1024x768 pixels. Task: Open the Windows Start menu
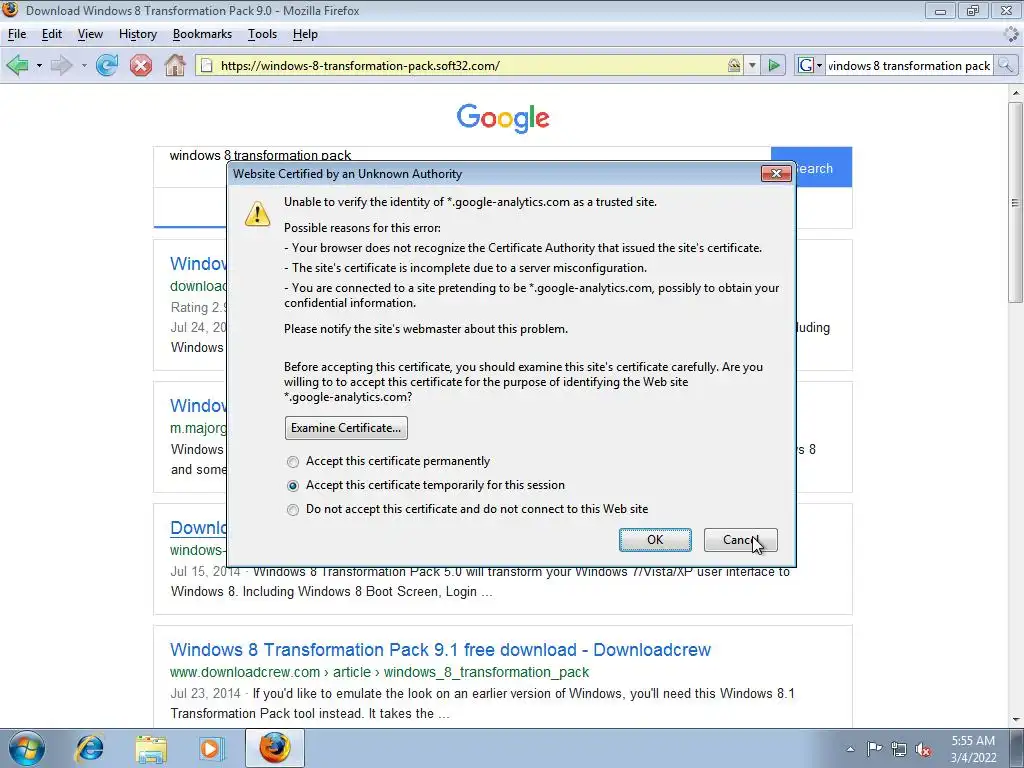pos(26,748)
